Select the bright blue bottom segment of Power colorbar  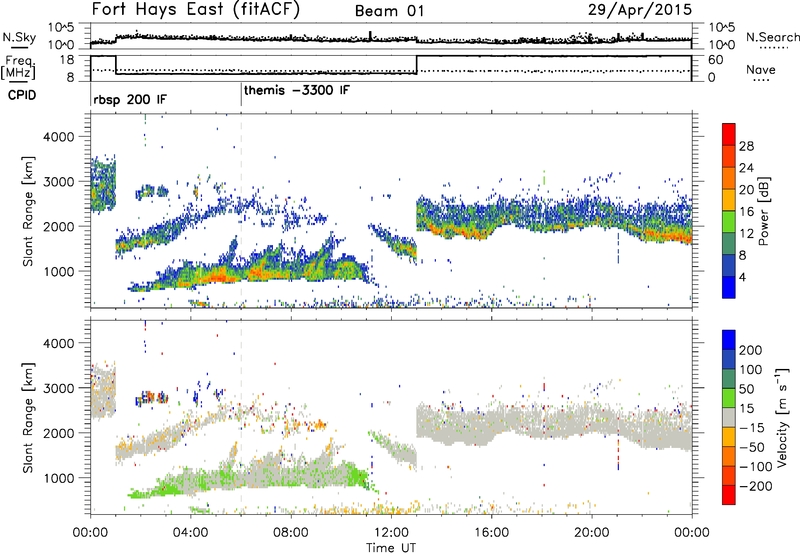point(729,287)
